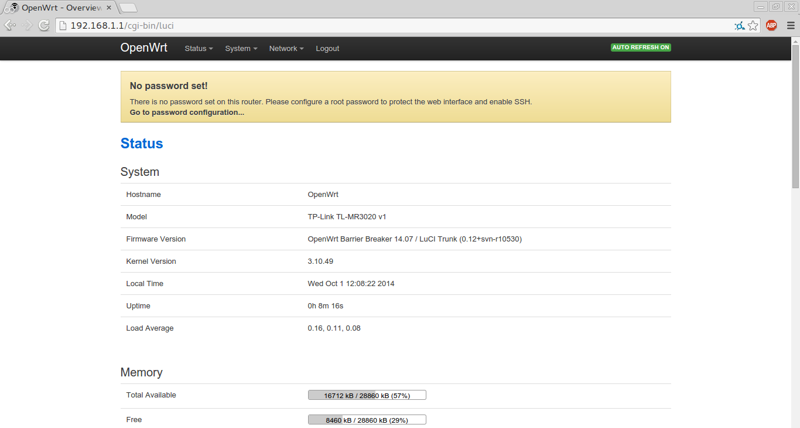Click the Model label
Viewport: 800px width, 428px height.
(136, 217)
